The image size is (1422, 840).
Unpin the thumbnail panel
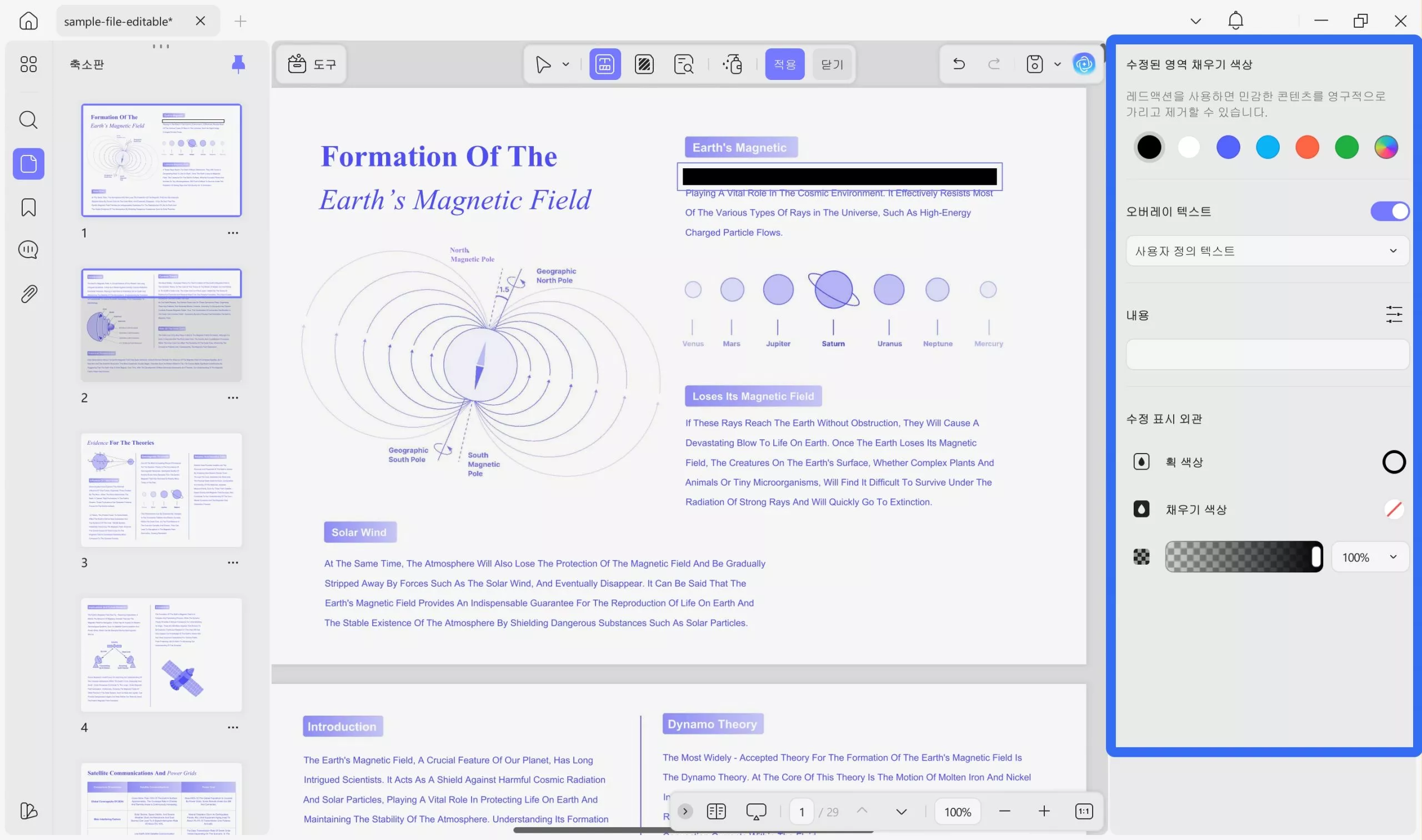238,64
